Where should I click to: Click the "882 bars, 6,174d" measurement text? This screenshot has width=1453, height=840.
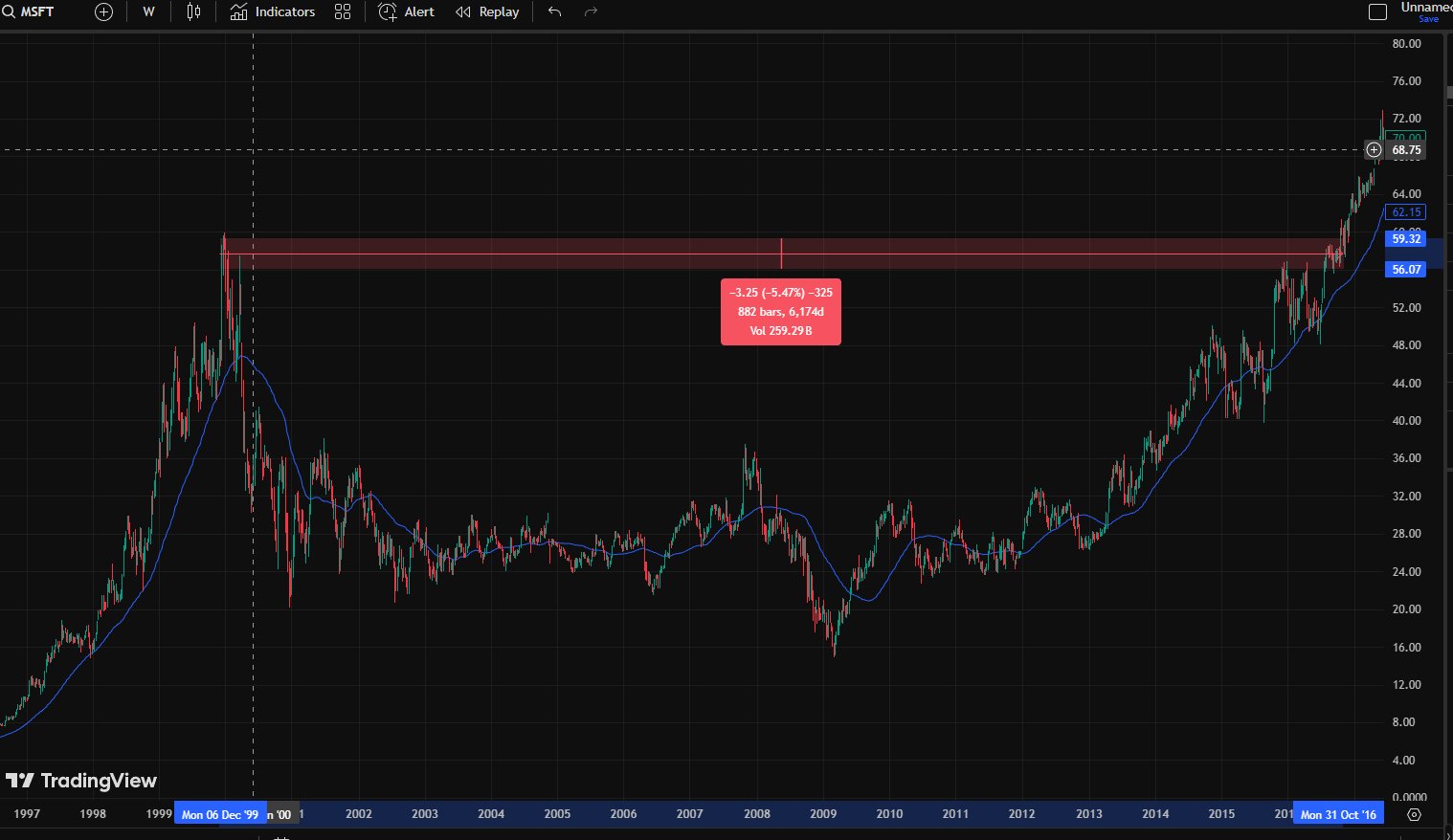tap(781, 312)
